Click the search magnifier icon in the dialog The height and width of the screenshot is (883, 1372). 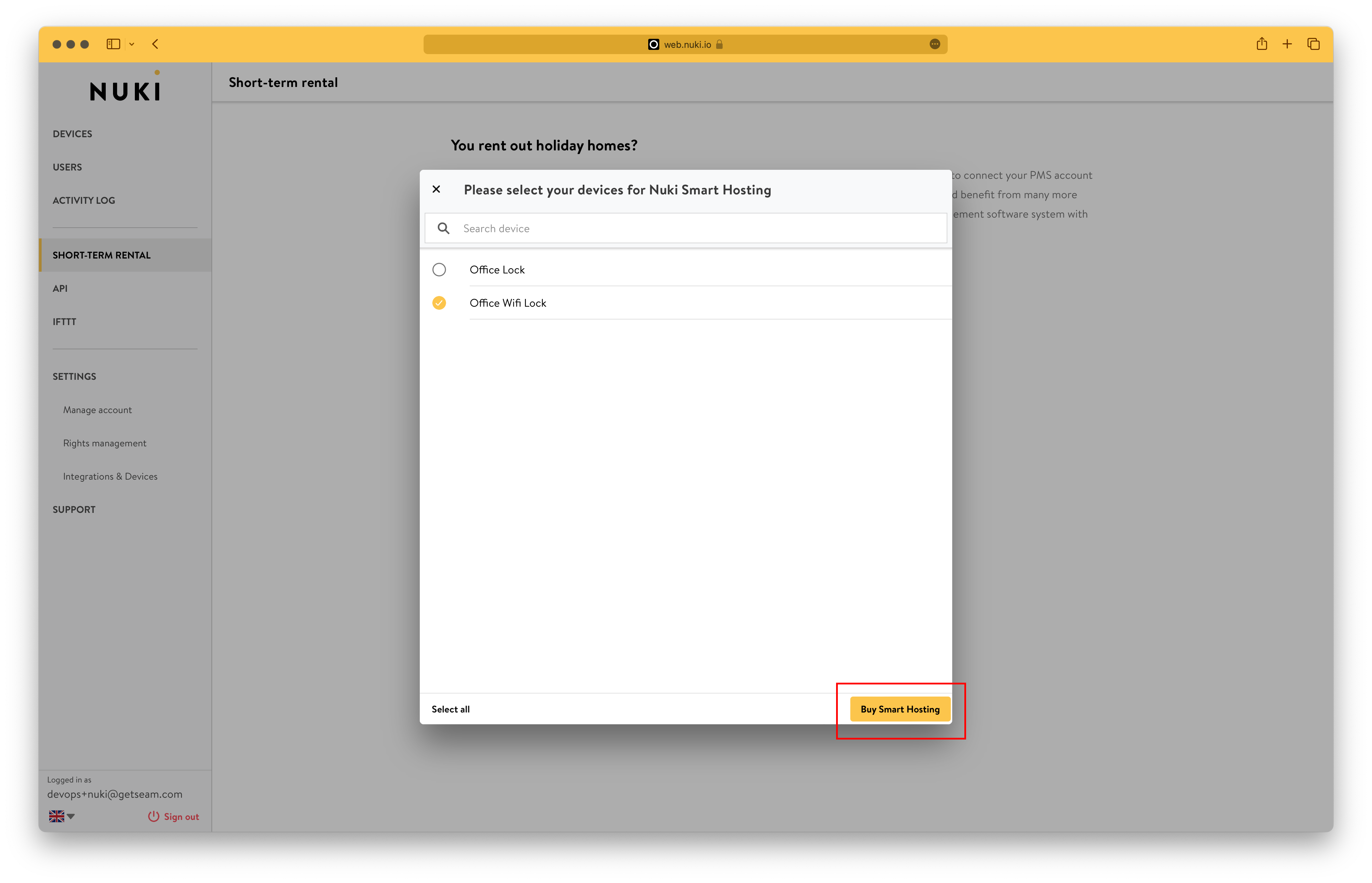point(443,228)
